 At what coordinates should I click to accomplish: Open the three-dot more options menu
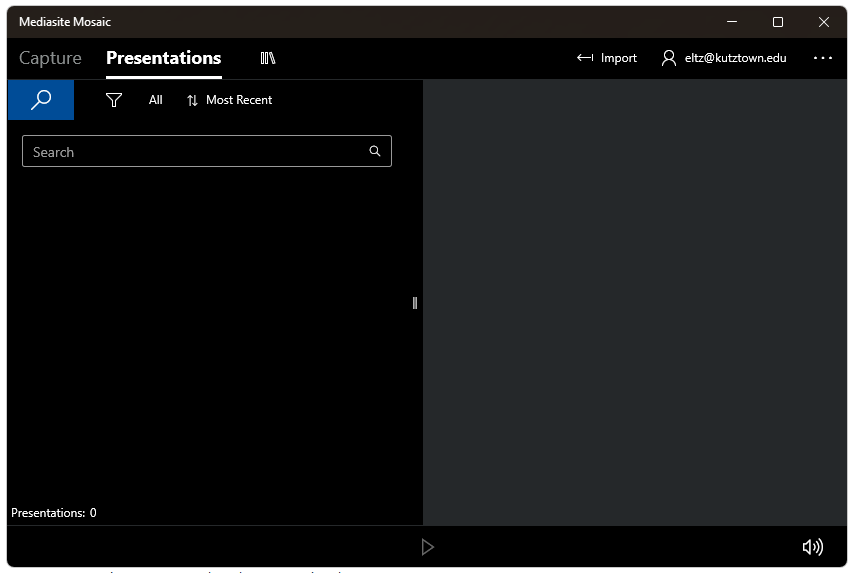click(x=823, y=58)
